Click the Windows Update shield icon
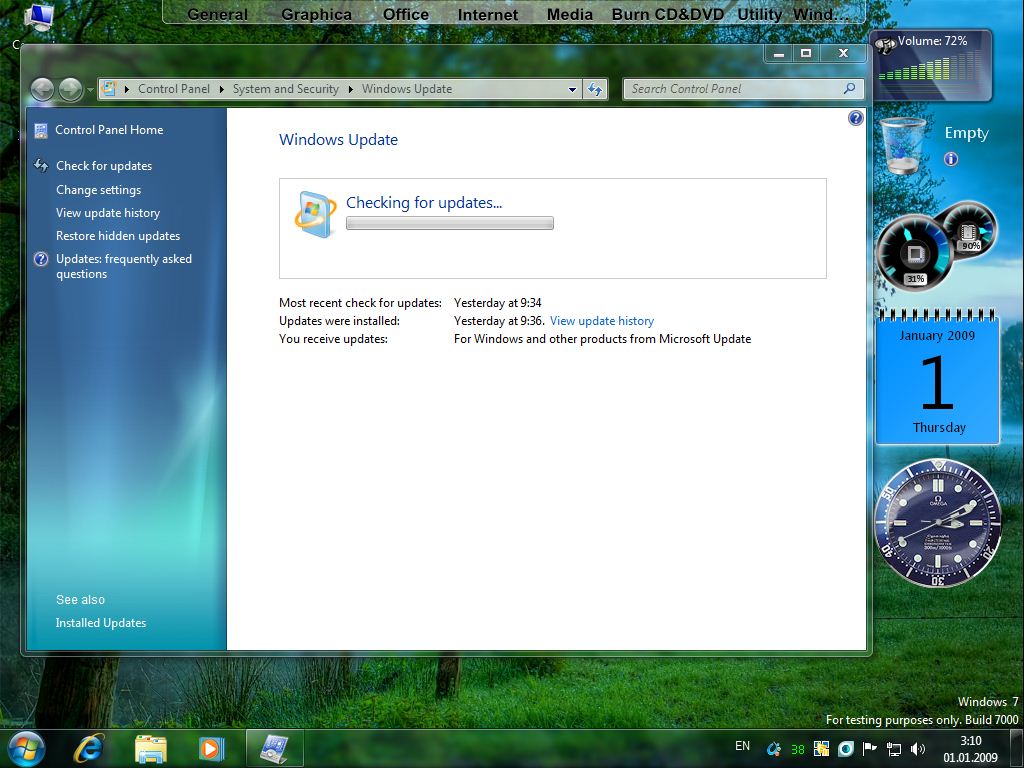Viewport: 1024px width, 768px height. (x=315, y=214)
